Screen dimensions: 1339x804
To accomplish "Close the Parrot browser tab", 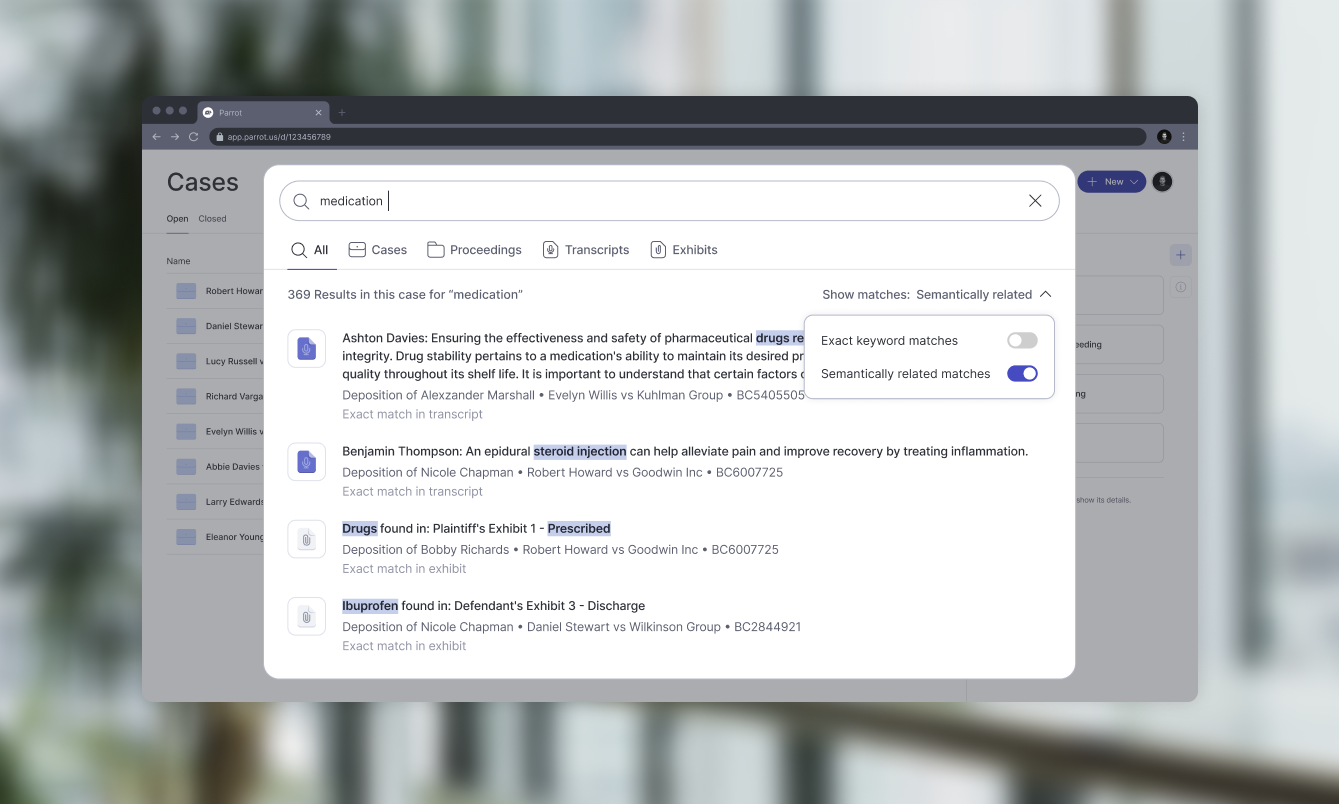I will tap(319, 113).
